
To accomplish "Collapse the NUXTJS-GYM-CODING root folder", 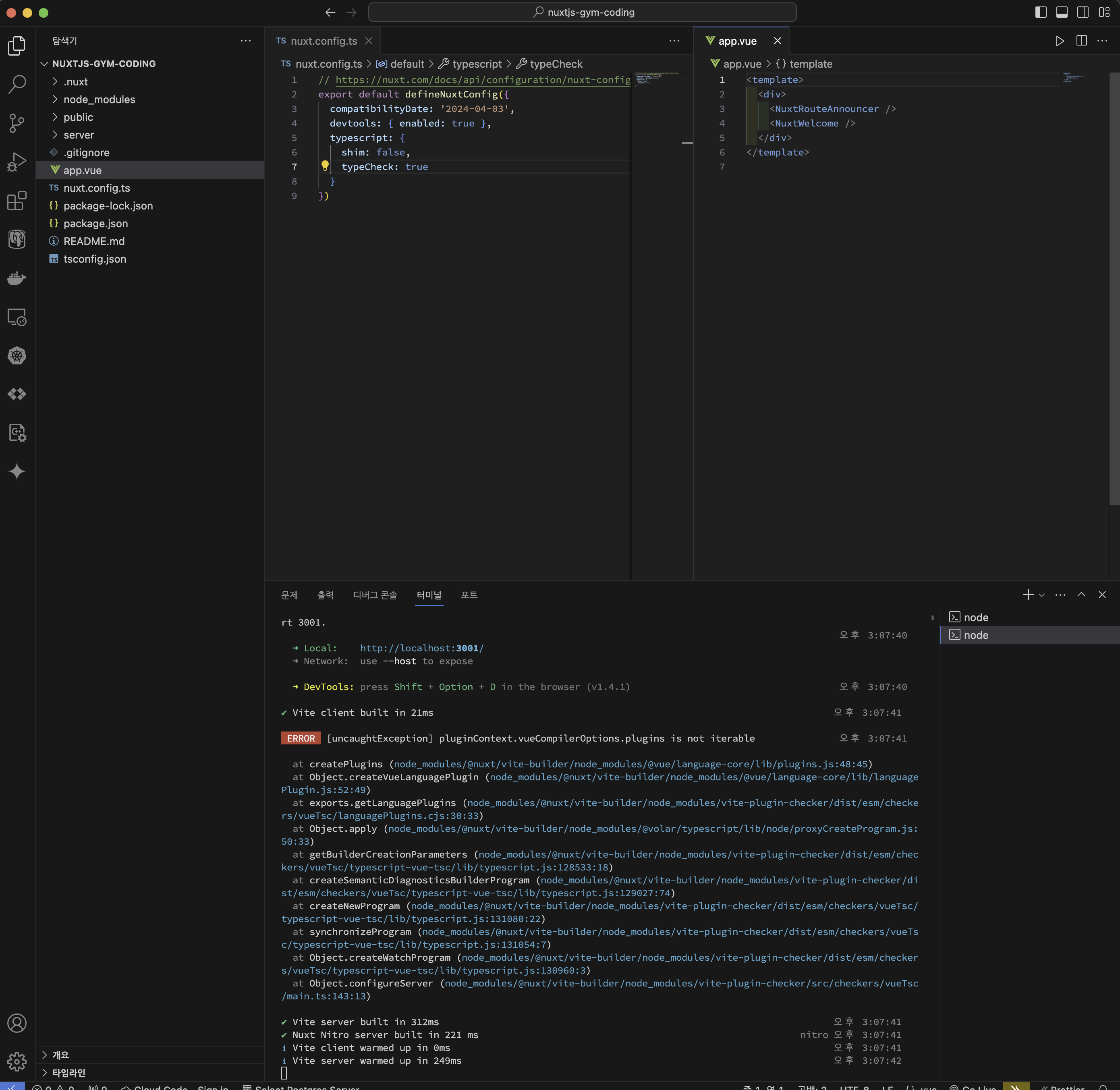I will coord(45,64).
